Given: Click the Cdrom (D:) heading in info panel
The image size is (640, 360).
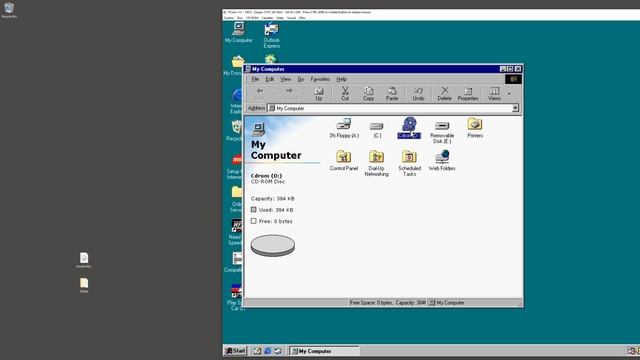Looking at the screenshot, I should [266, 176].
